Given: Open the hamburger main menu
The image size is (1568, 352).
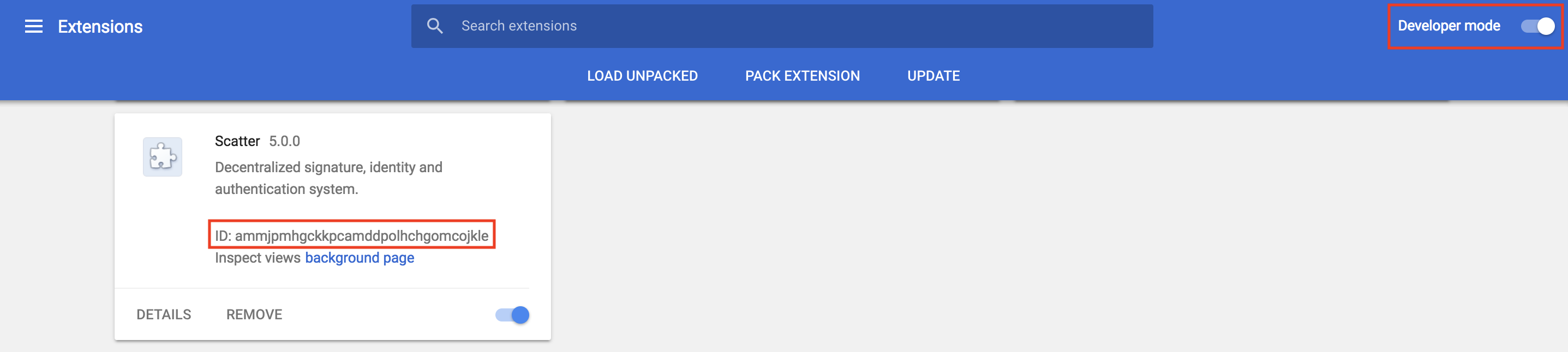Looking at the screenshot, I should coord(33,26).
